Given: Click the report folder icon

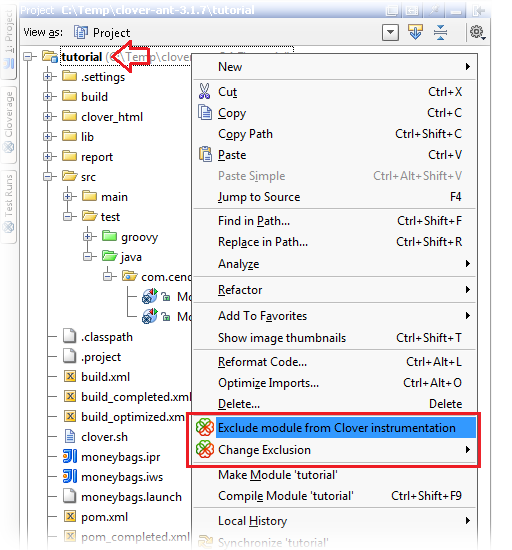Looking at the screenshot, I should coord(69,156).
